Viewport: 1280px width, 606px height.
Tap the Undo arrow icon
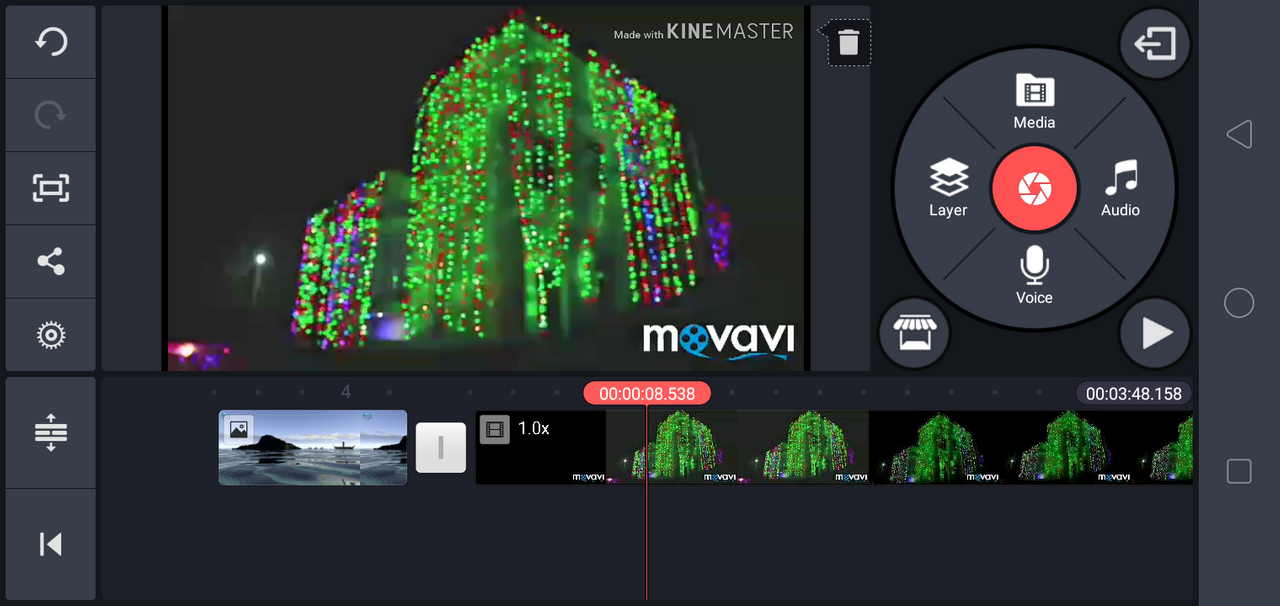pyautogui.click(x=51, y=42)
